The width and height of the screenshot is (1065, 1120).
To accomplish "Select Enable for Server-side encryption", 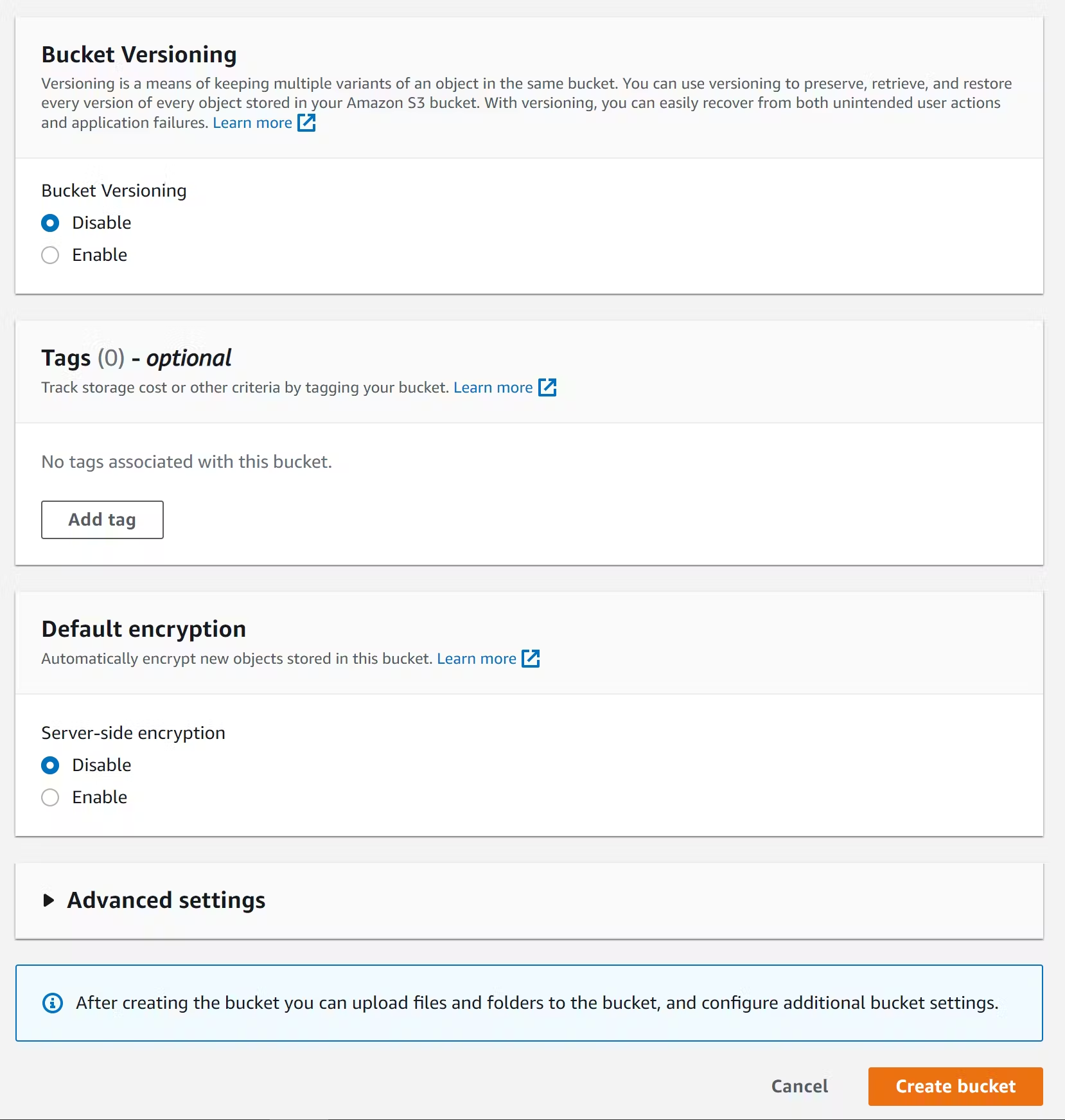I will tap(50, 797).
